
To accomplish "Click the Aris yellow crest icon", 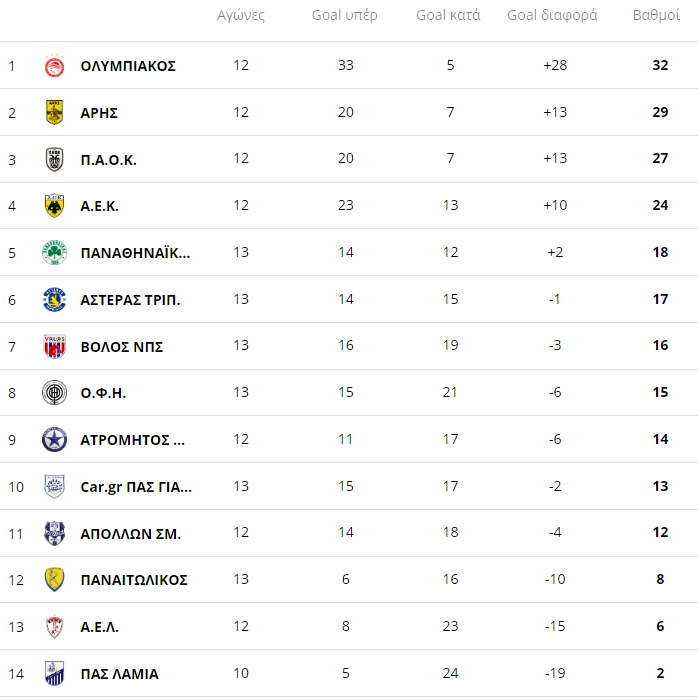I will point(54,112).
